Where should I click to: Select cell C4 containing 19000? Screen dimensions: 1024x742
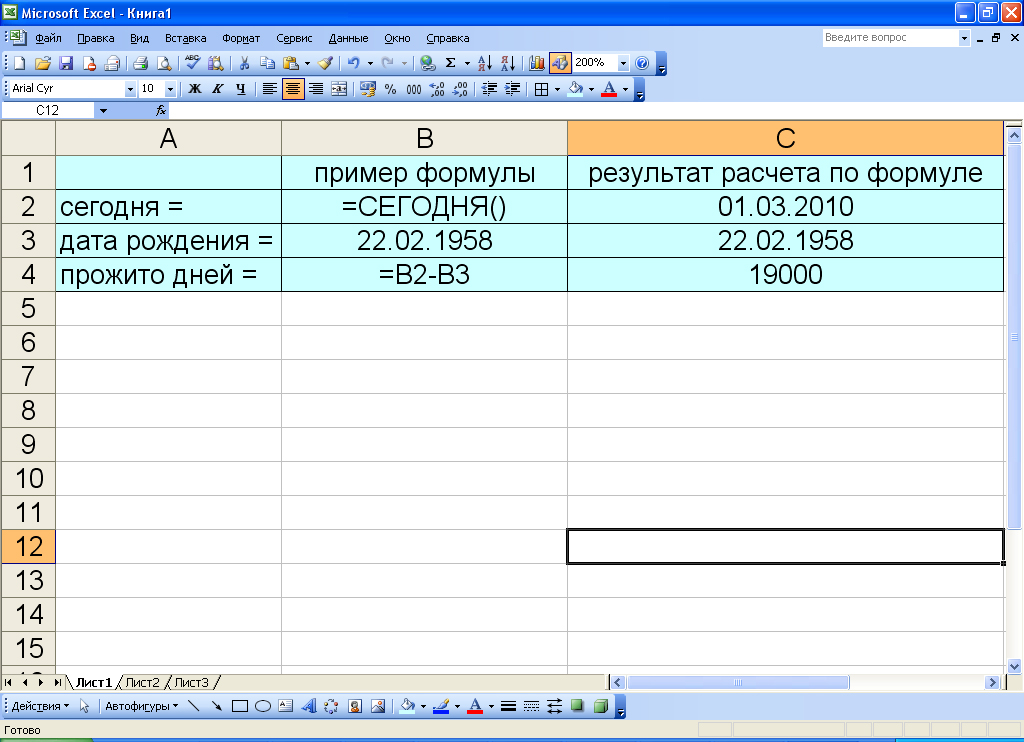[786, 274]
